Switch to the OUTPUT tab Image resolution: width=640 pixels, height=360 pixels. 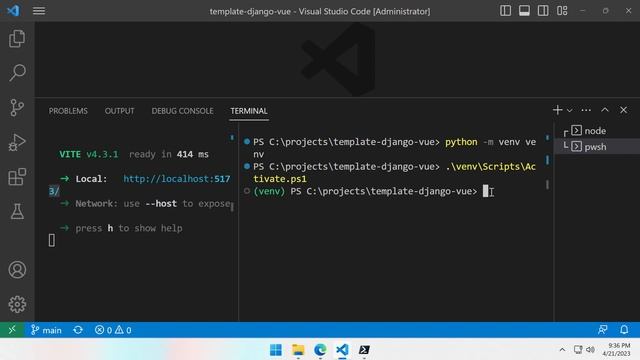coord(119,111)
